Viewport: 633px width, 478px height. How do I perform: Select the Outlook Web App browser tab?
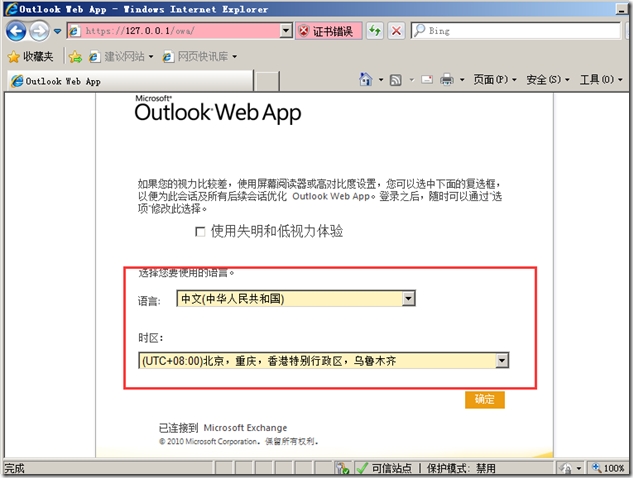coord(130,81)
